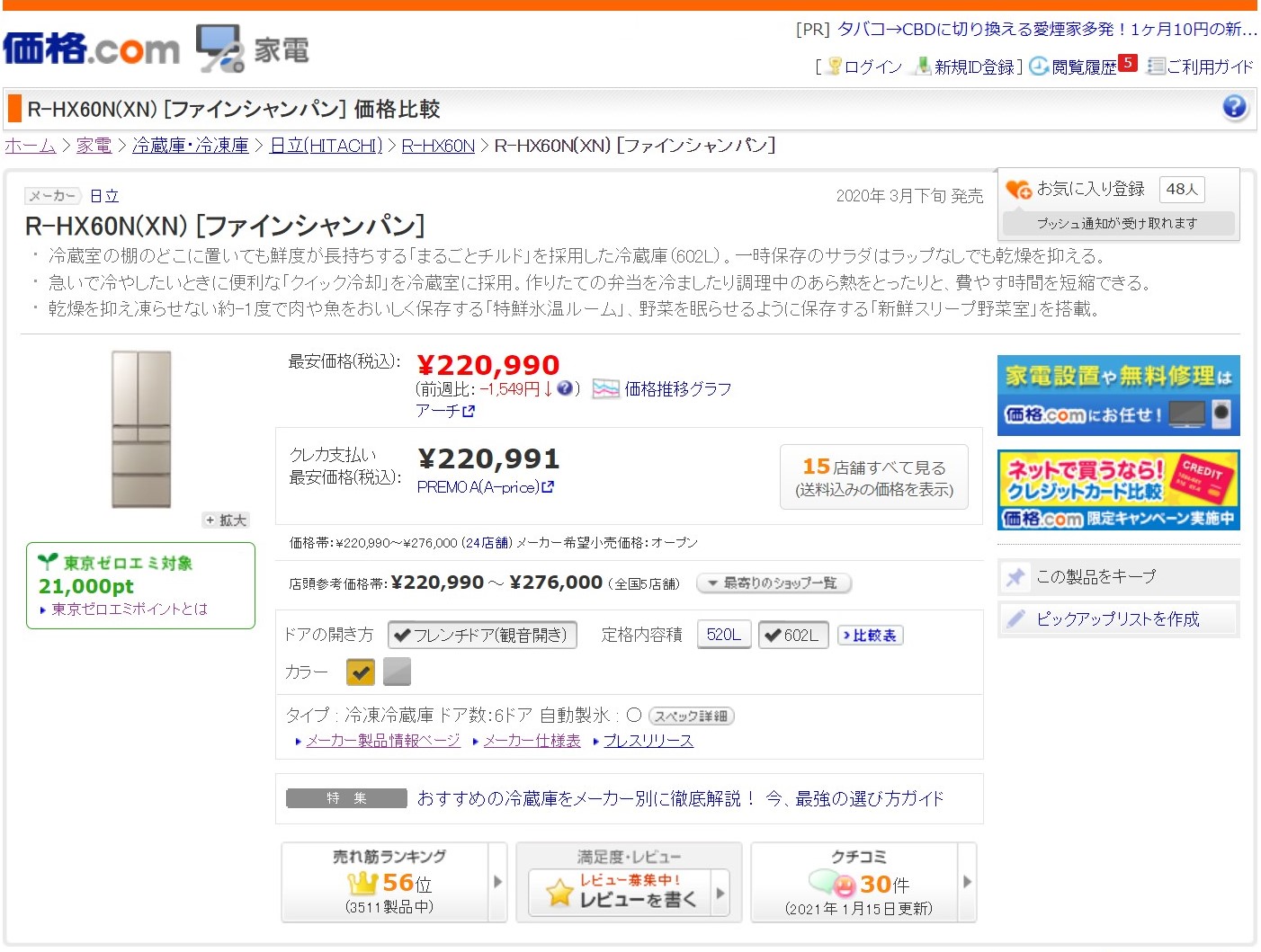Click the login key icon
The width and height of the screenshot is (1261, 952).
coord(835,66)
